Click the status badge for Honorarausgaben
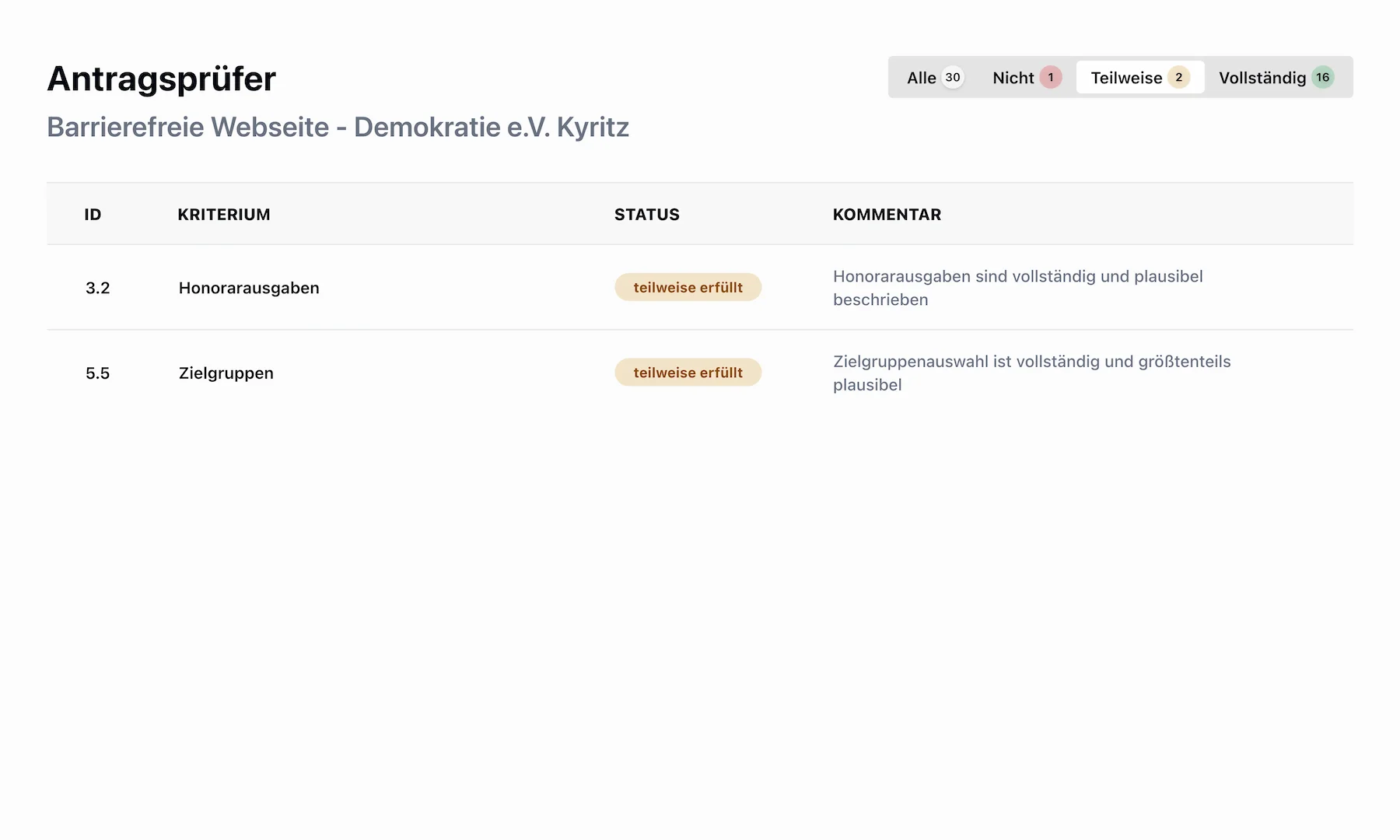The height and width of the screenshot is (840, 1400). point(688,288)
